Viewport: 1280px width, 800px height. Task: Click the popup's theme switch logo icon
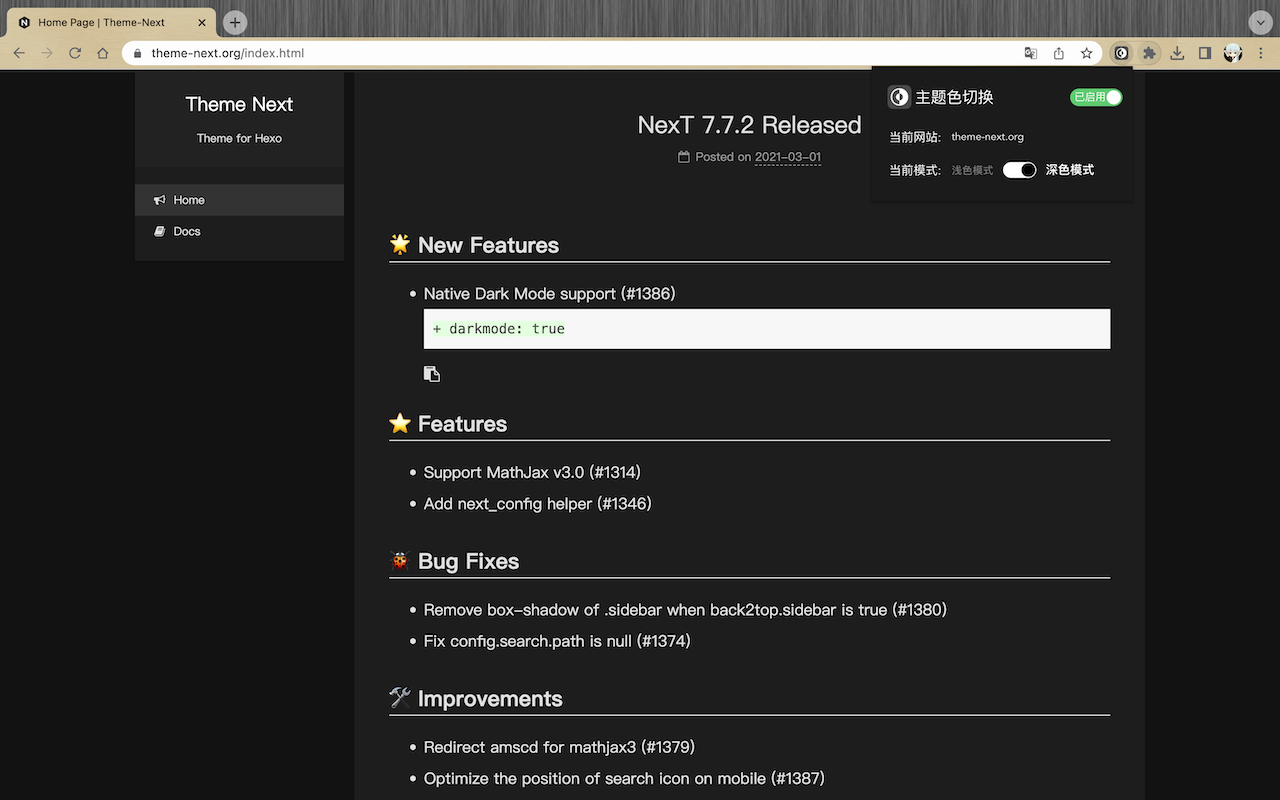tap(899, 97)
